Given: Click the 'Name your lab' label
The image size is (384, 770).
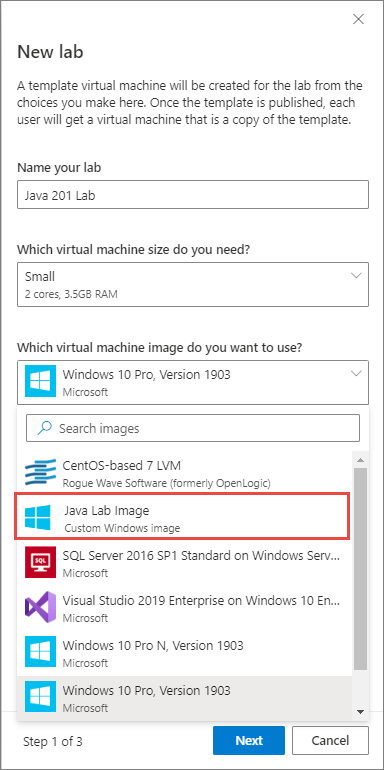Looking at the screenshot, I should tap(59, 167).
